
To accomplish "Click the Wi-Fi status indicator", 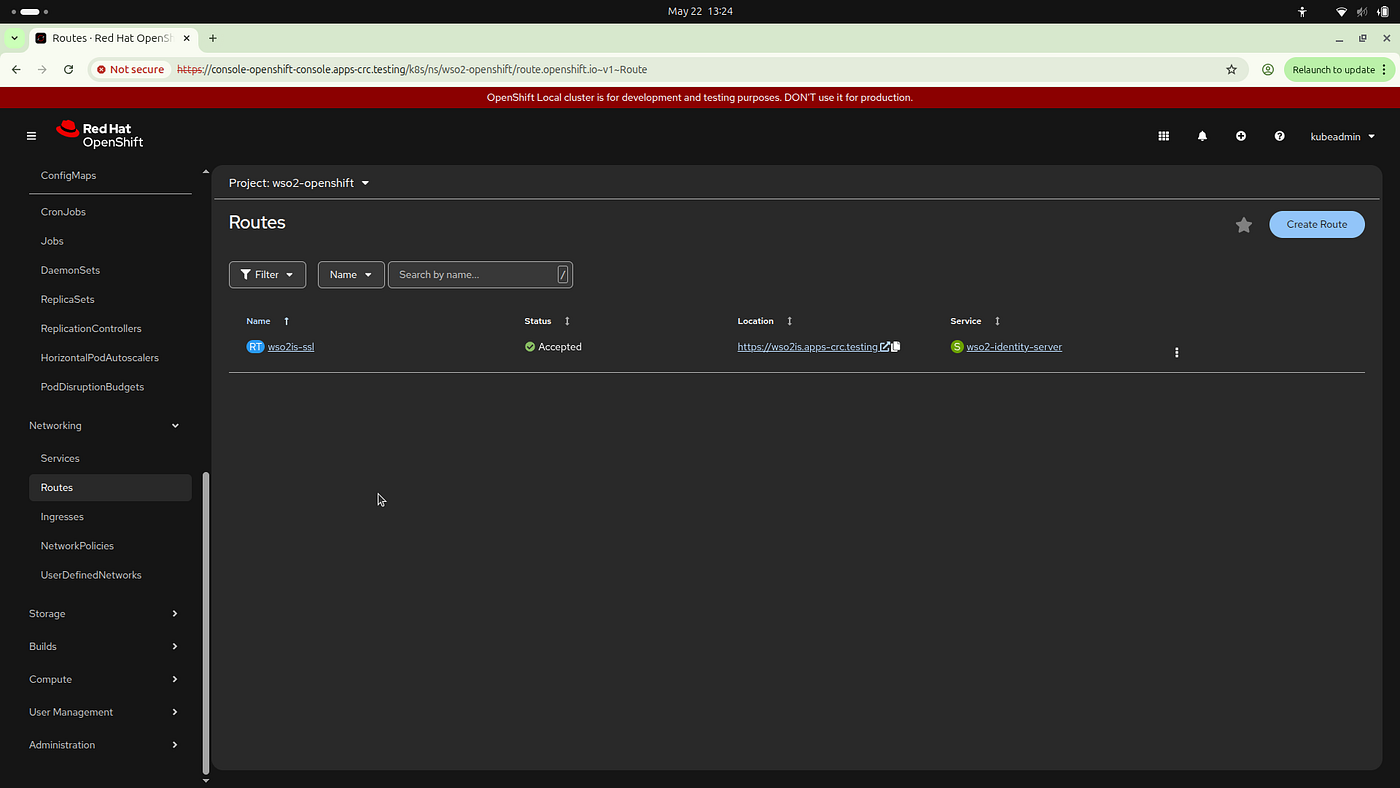I will (x=1342, y=12).
